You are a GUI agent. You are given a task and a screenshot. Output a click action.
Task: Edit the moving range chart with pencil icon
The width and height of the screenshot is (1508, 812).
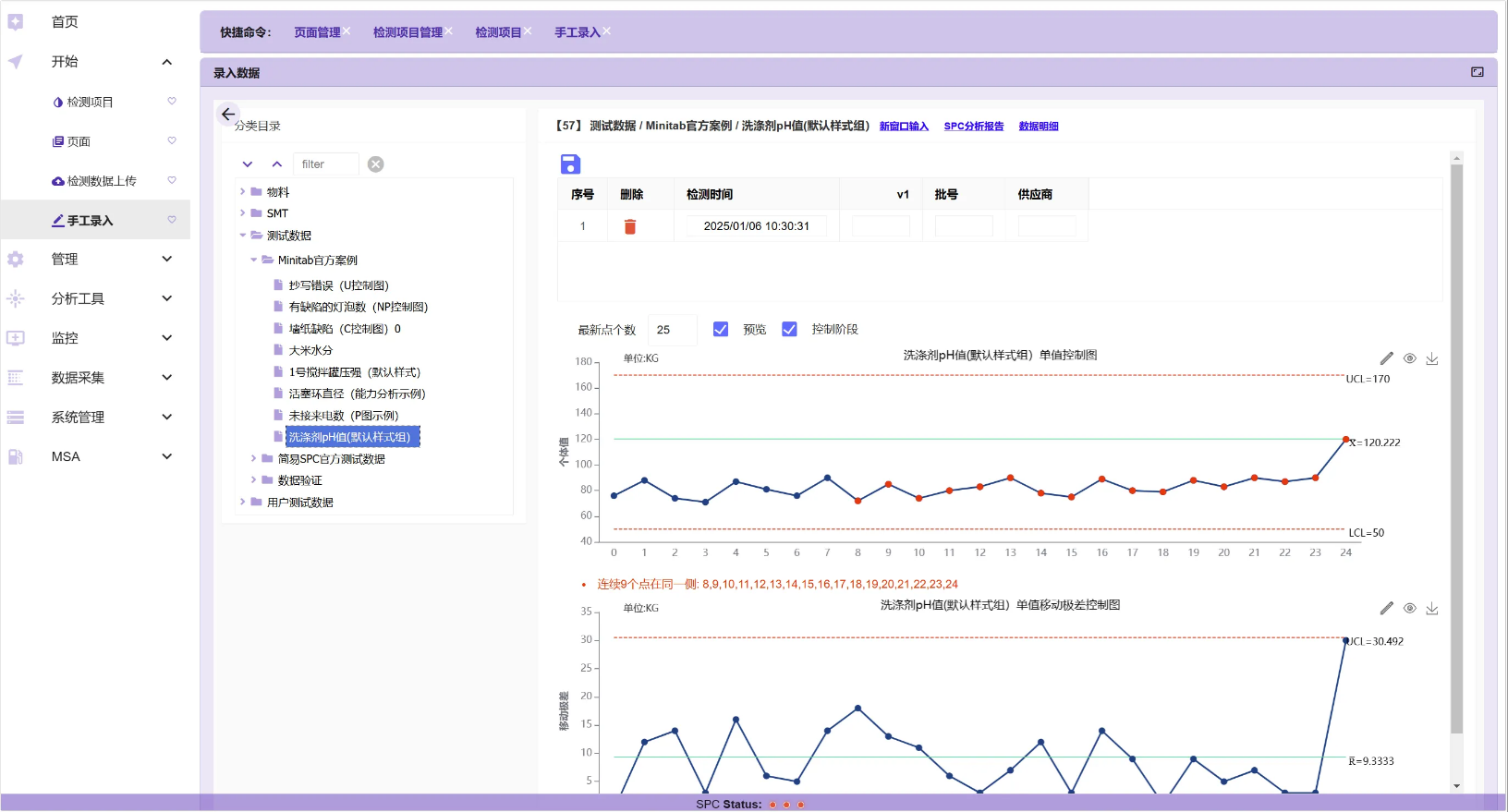pos(1386,608)
